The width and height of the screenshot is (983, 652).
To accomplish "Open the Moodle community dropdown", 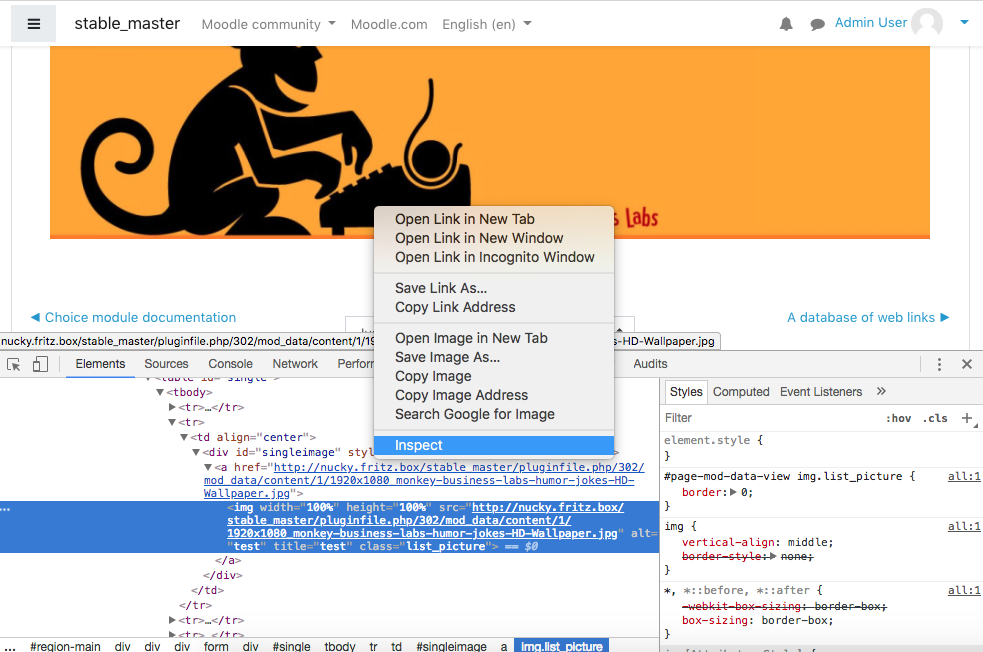I will (268, 24).
